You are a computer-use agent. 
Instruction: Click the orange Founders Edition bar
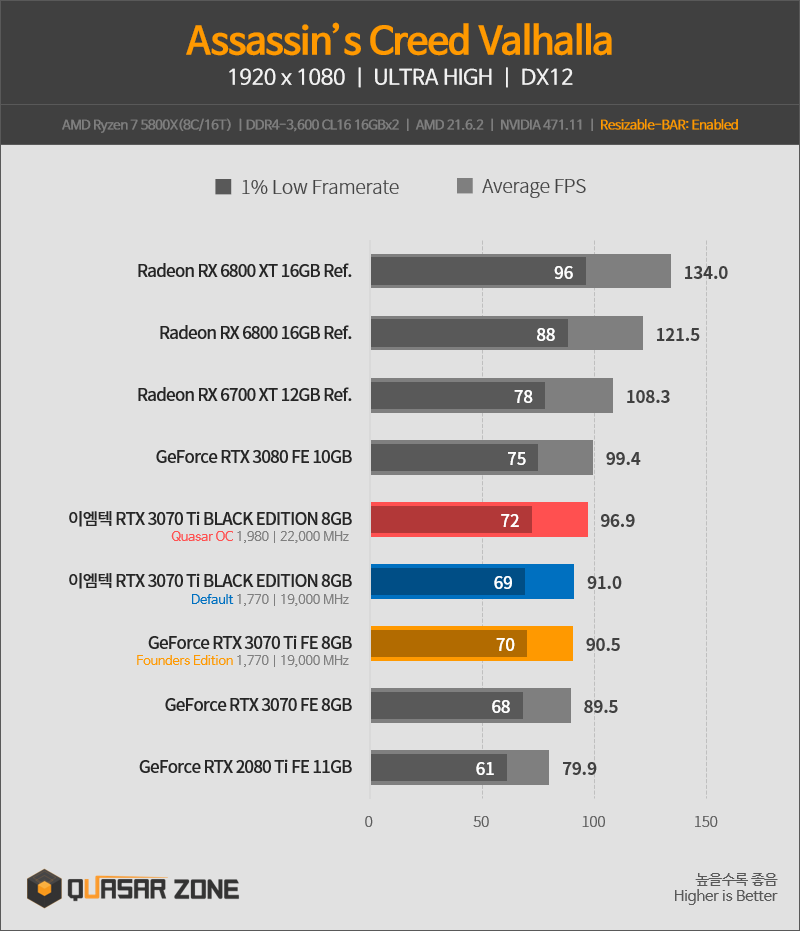click(472, 644)
